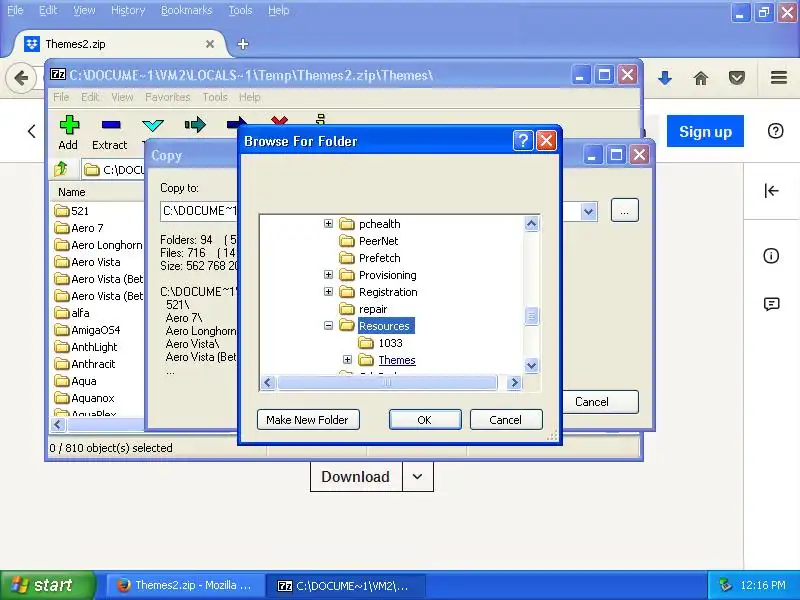
Task: Click folder tree horizontal scroll right arrow
Action: click(x=514, y=382)
